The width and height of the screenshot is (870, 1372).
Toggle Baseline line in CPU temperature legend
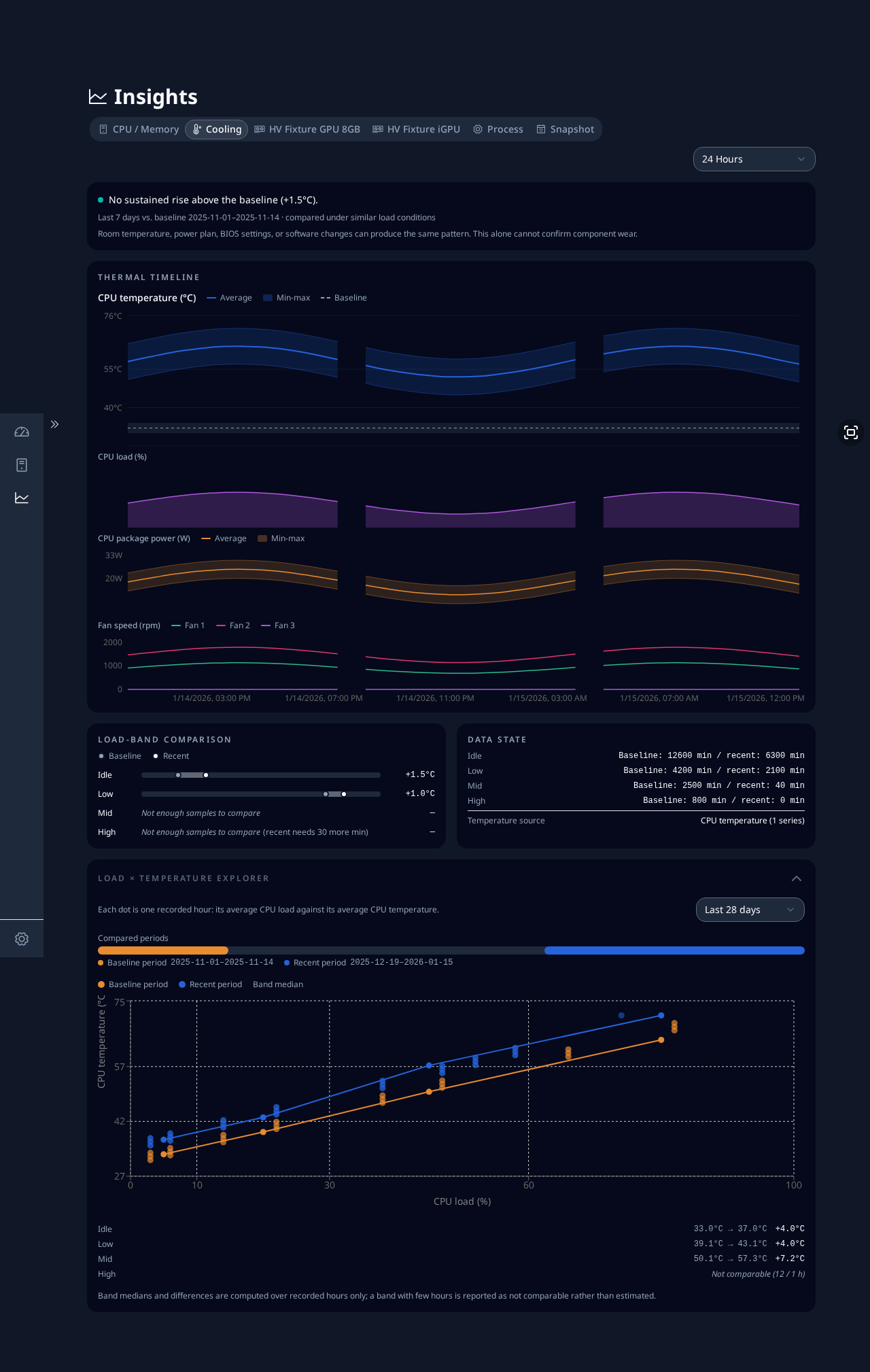pyautogui.click(x=343, y=298)
